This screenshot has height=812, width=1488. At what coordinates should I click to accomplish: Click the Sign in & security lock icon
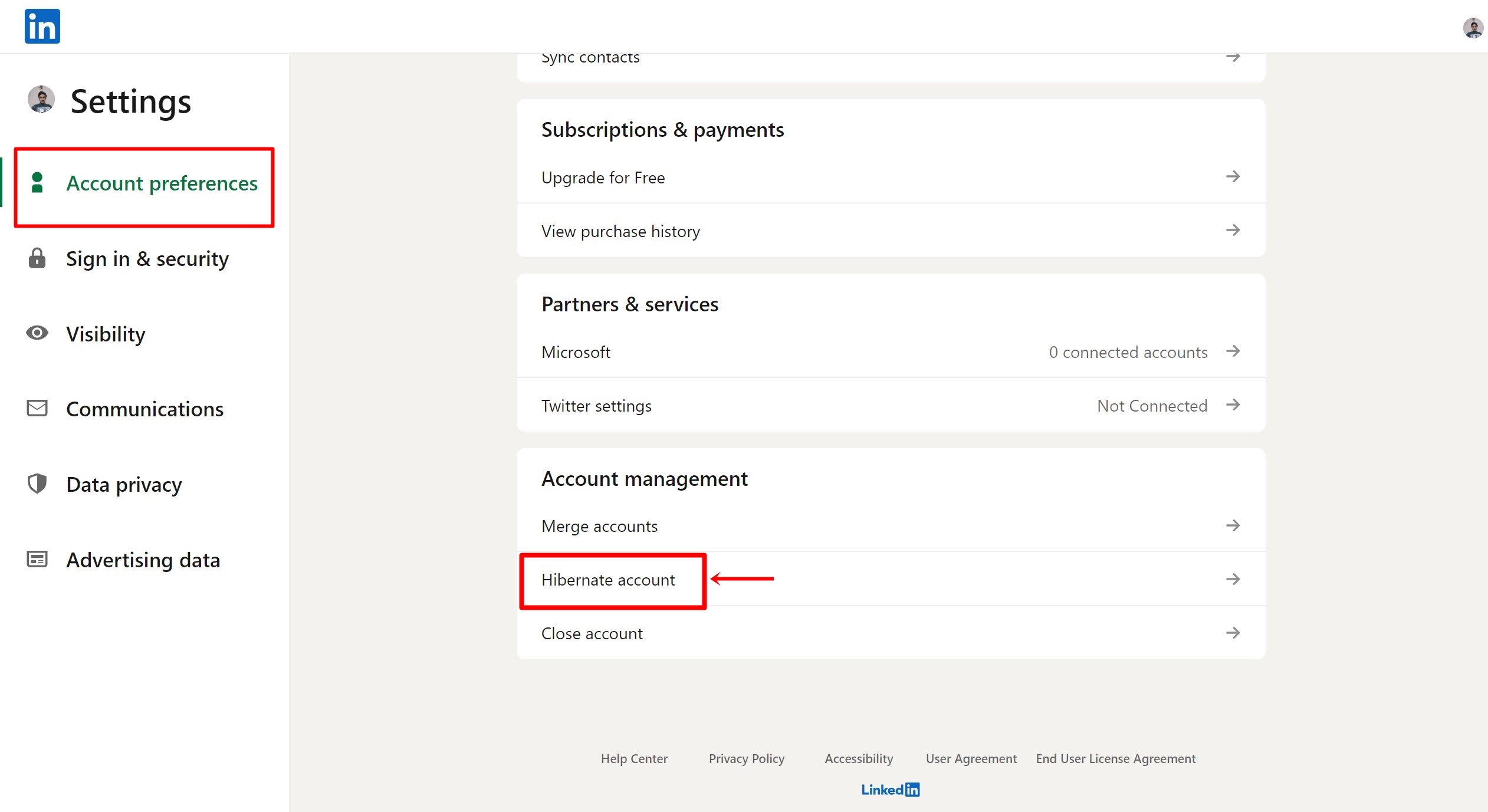(37, 257)
